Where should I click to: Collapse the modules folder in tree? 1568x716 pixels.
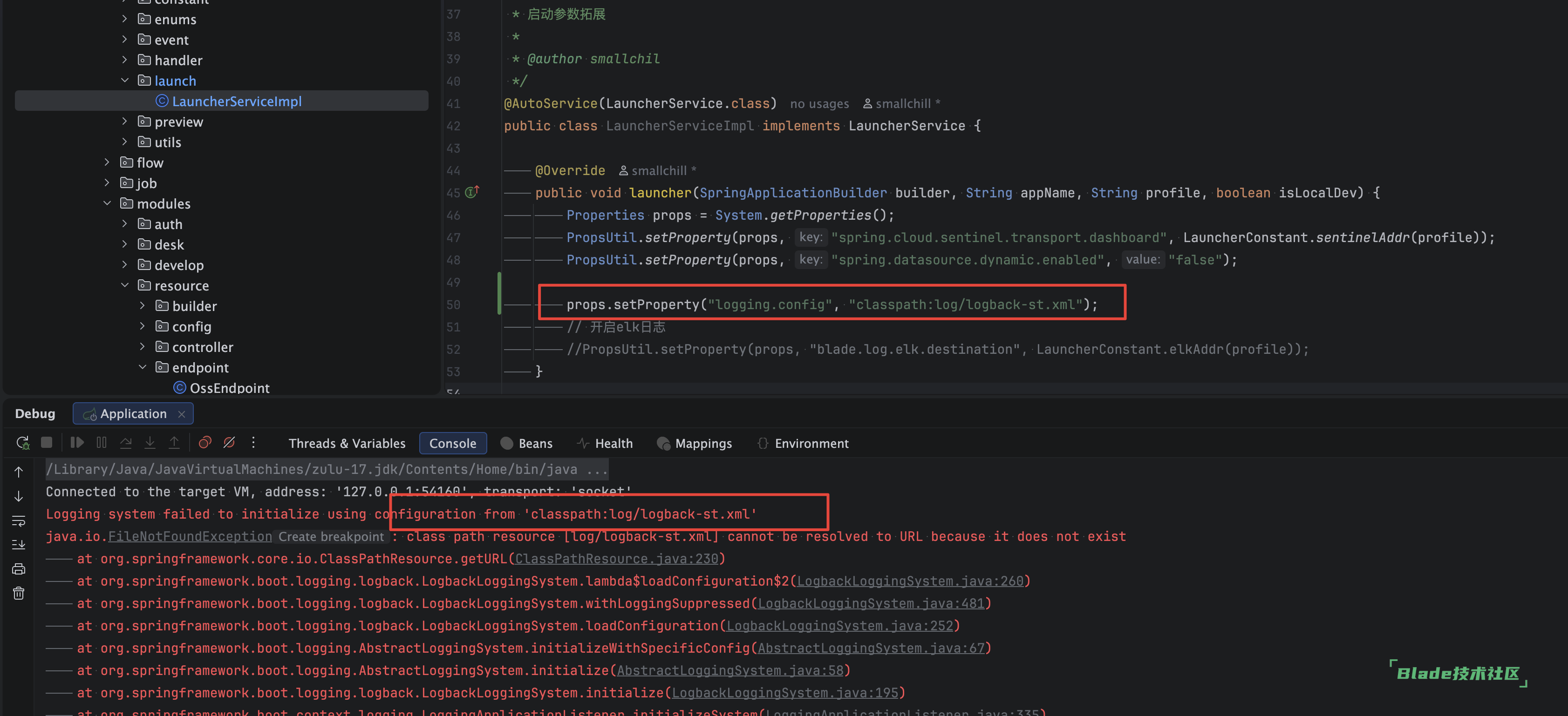pos(107,203)
